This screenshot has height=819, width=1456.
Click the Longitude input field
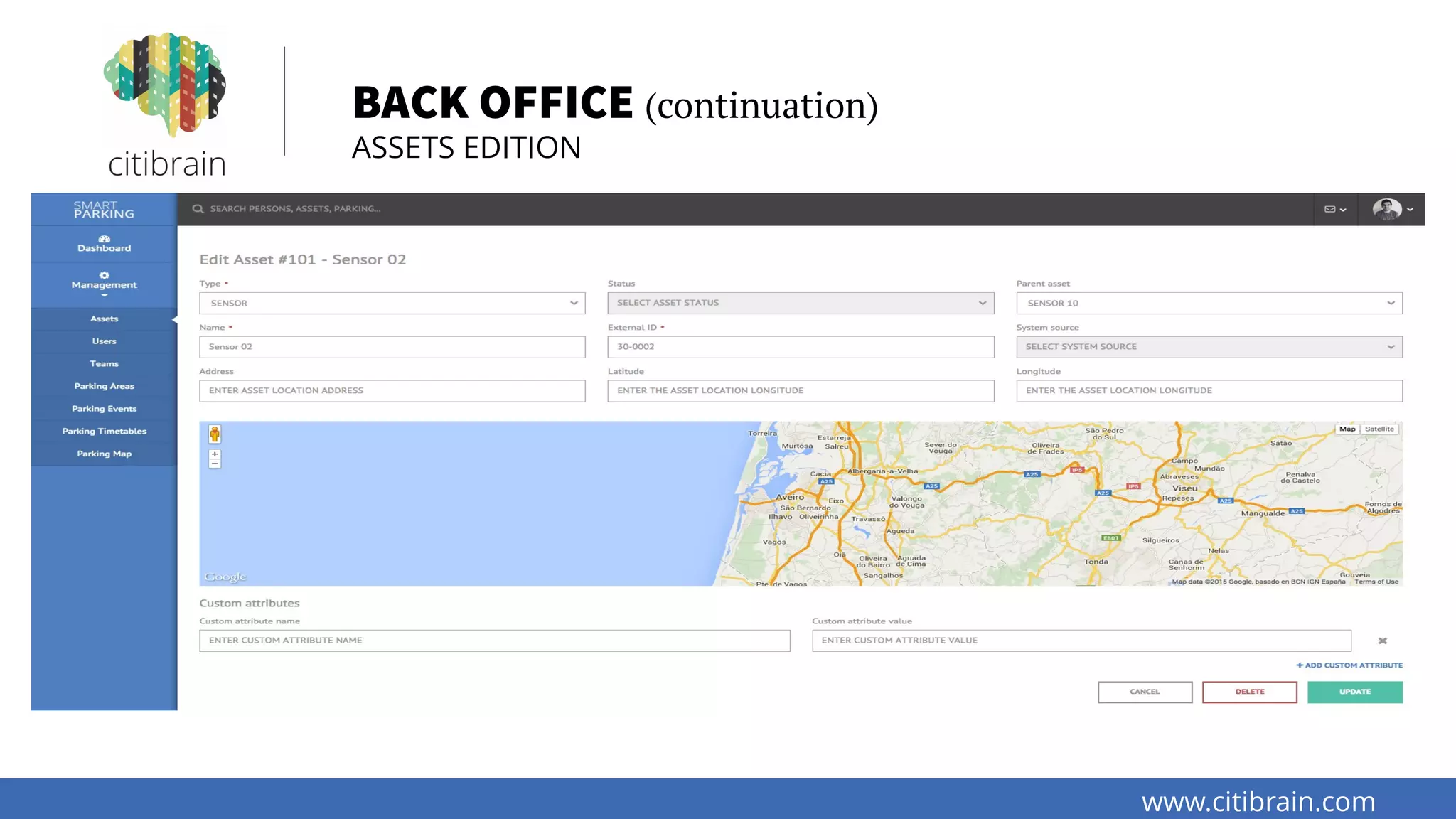pyautogui.click(x=1209, y=390)
